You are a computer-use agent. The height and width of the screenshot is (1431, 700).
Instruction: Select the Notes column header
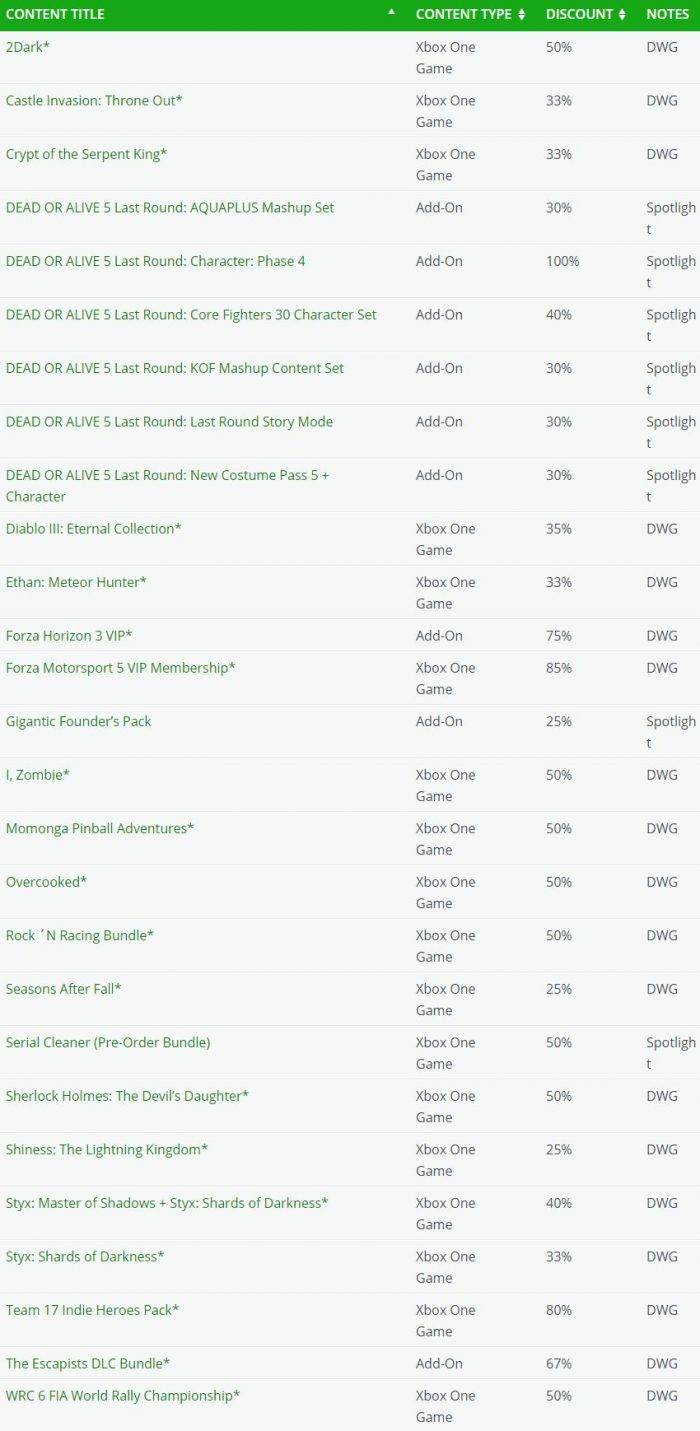pyautogui.click(x=668, y=15)
